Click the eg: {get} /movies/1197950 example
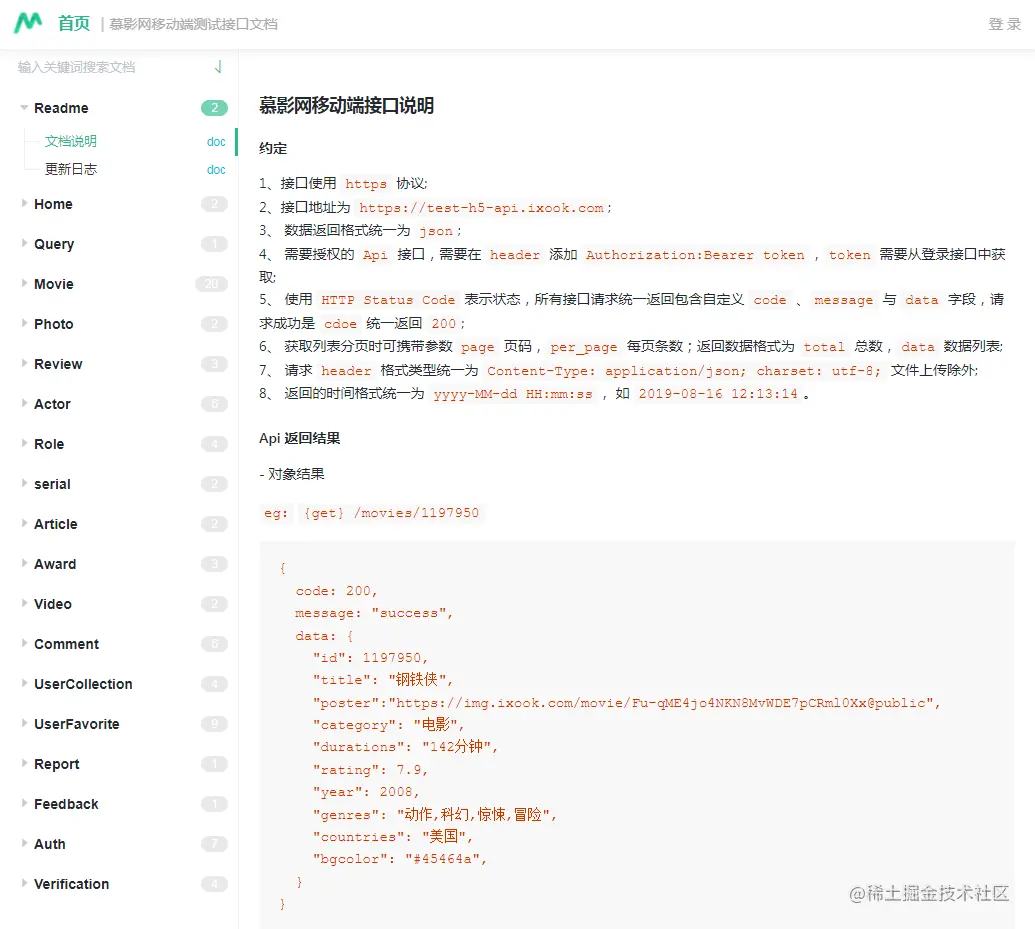Viewport: 1035px width, 929px height. click(372, 513)
